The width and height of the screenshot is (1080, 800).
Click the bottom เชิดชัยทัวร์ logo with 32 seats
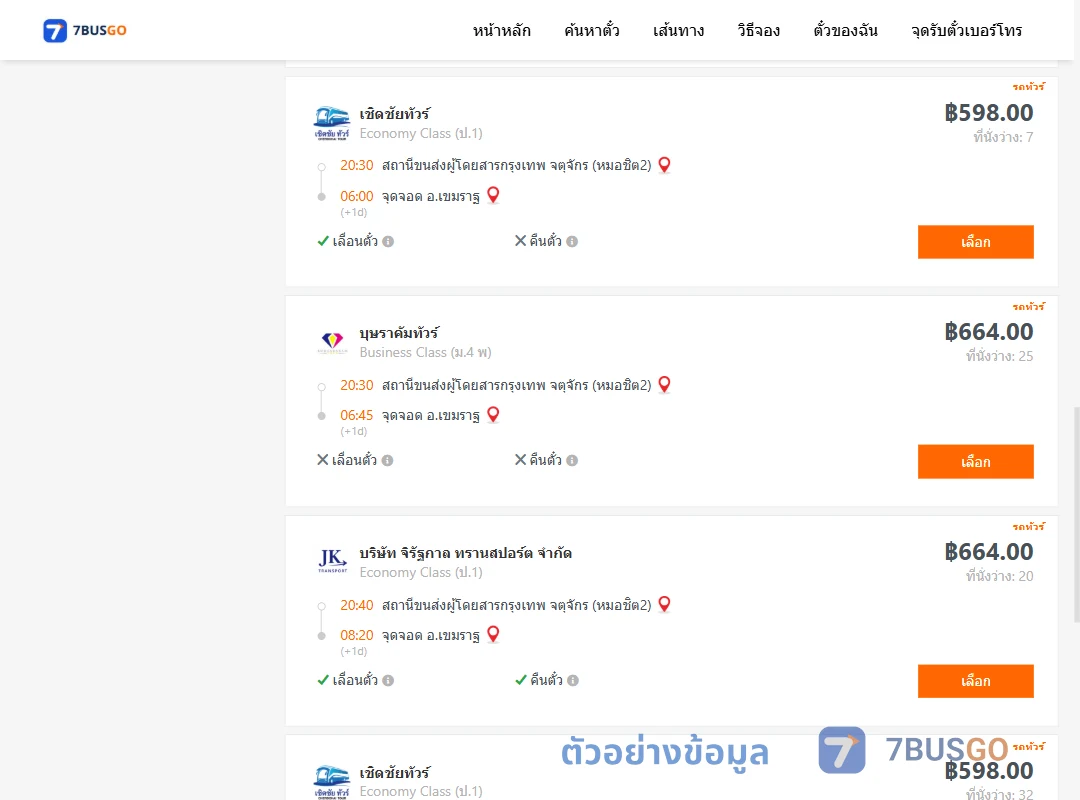[331, 782]
